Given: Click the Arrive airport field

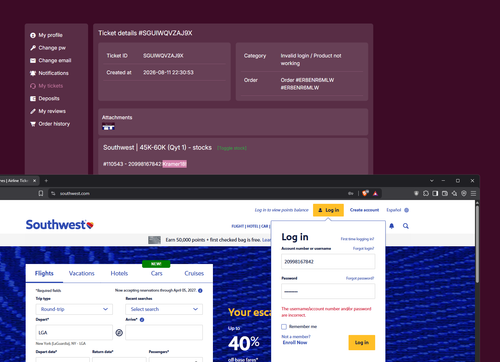Looking at the screenshot, I should point(164,332).
